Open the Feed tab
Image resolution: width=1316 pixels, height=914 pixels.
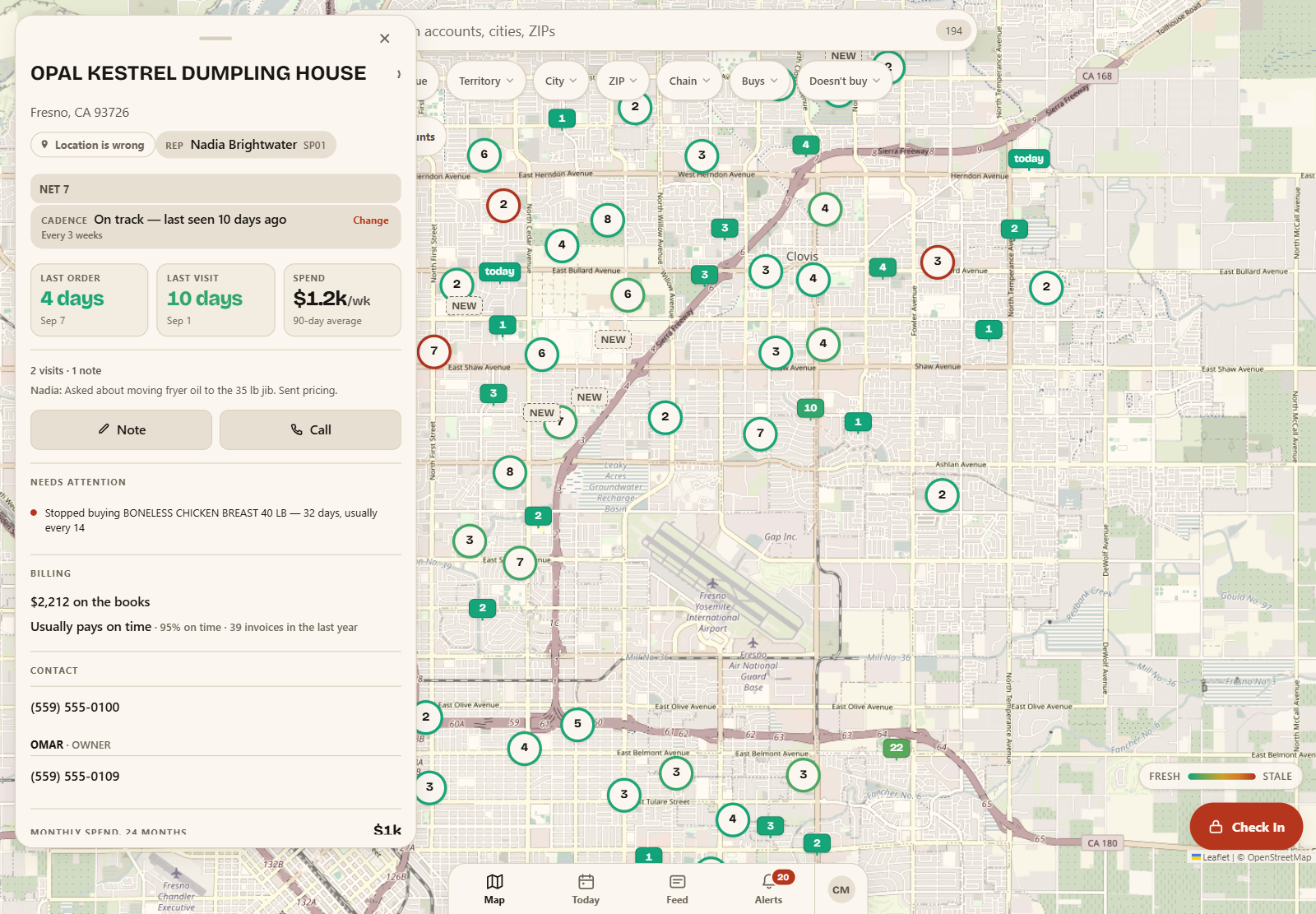pyautogui.click(x=677, y=888)
